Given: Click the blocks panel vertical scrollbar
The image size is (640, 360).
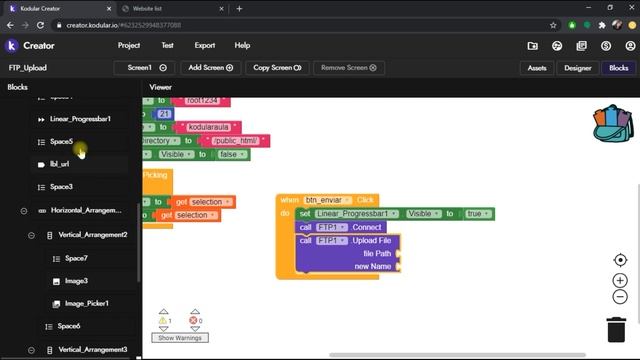Looking at the screenshot, I should pos(139,243).
